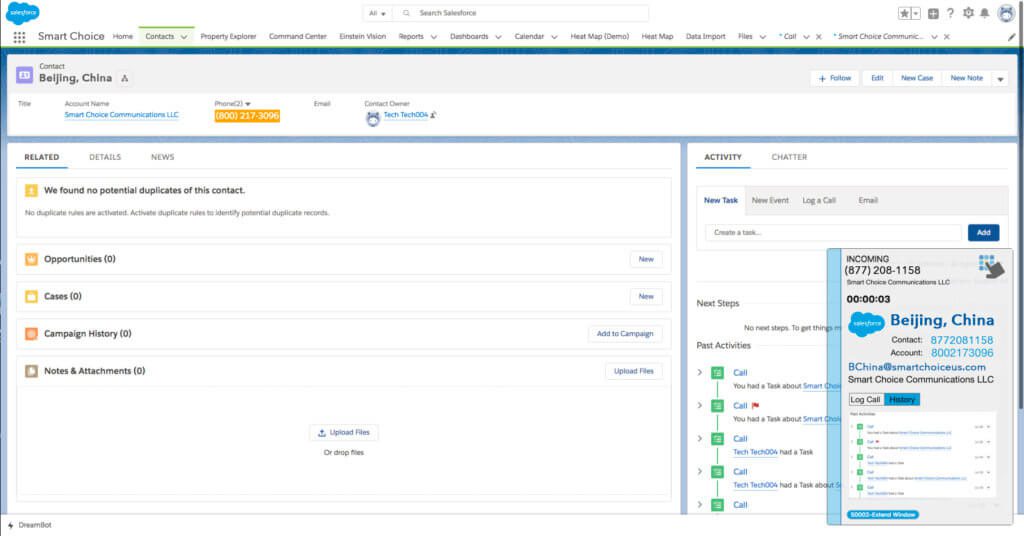Screen dimensions: 1024x536
Task: Open the Phone(2) dropdown arrow
Action: (248, 103)
